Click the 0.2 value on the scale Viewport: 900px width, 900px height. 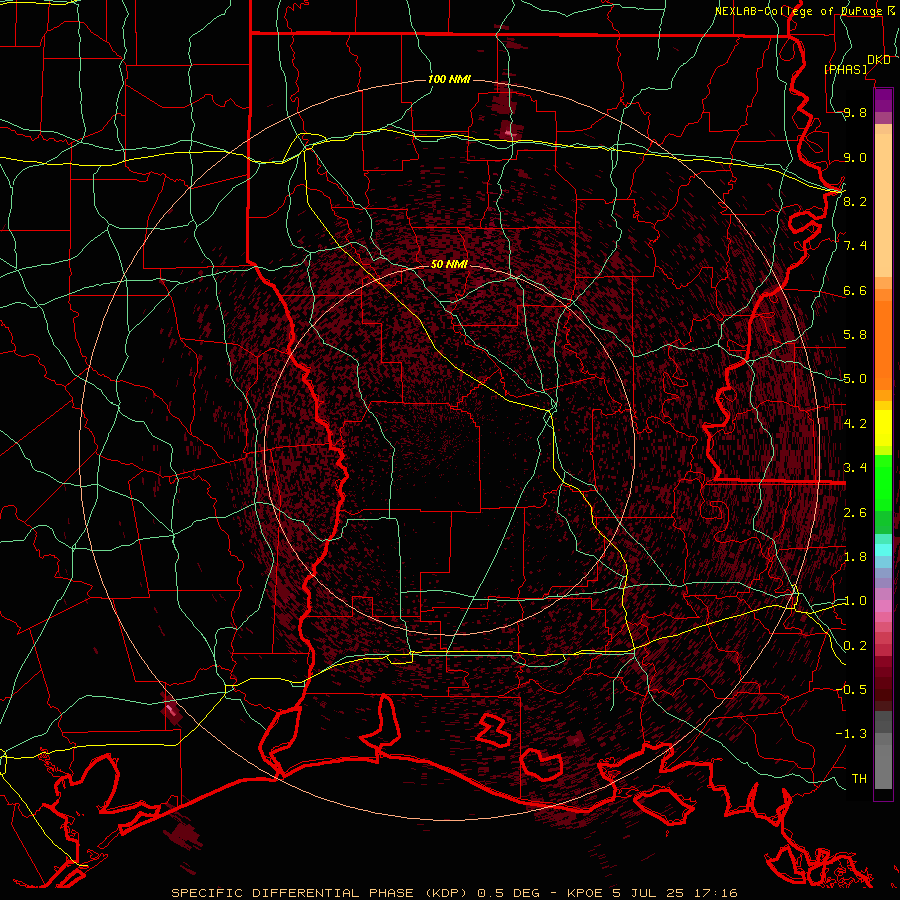point(855,646)
